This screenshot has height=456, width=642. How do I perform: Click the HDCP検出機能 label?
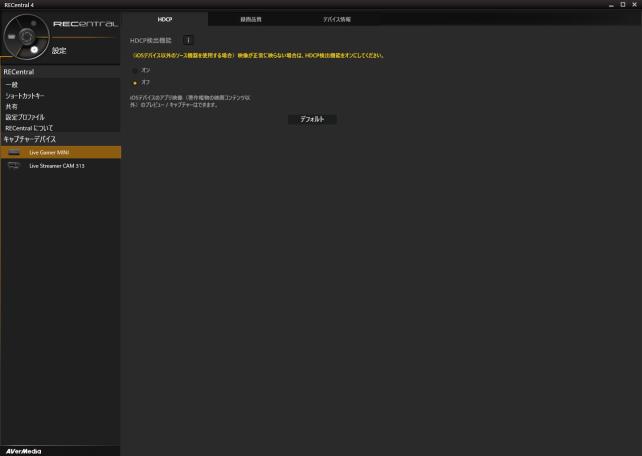pos(151,41)
